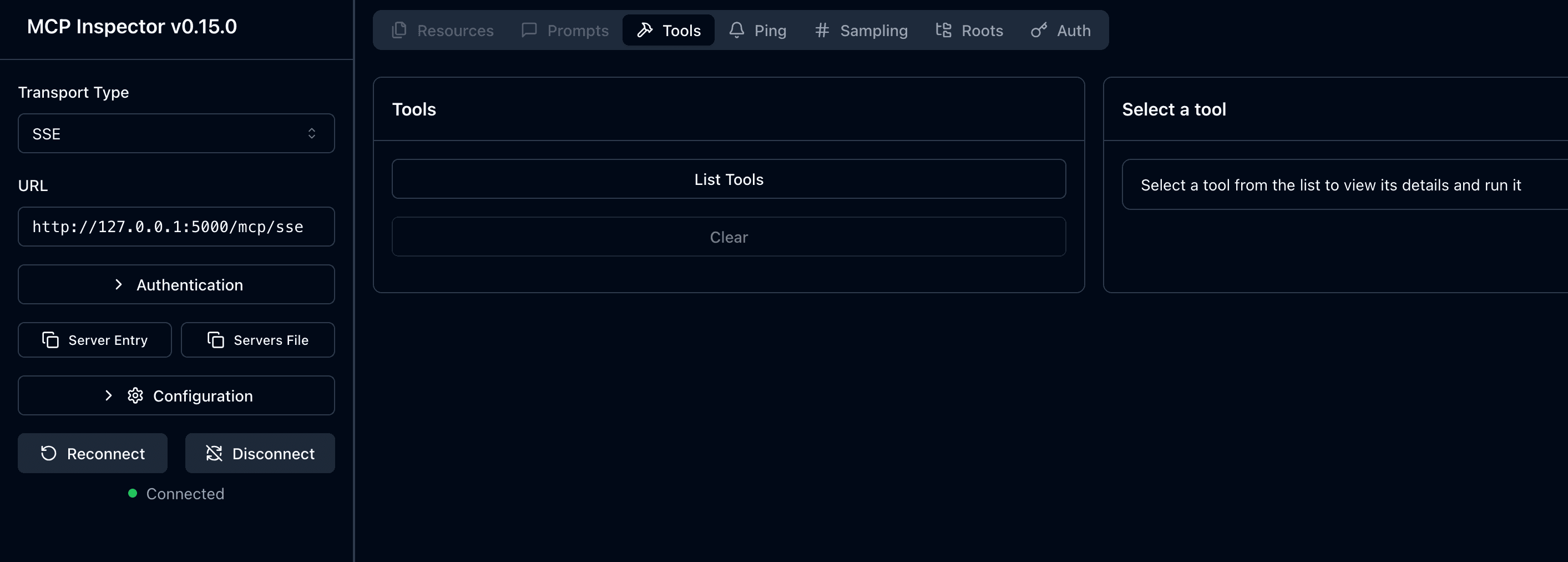Open the Transport Type SSE dropdown
This screenshot has width=1568, height=562.
(176, 133)
